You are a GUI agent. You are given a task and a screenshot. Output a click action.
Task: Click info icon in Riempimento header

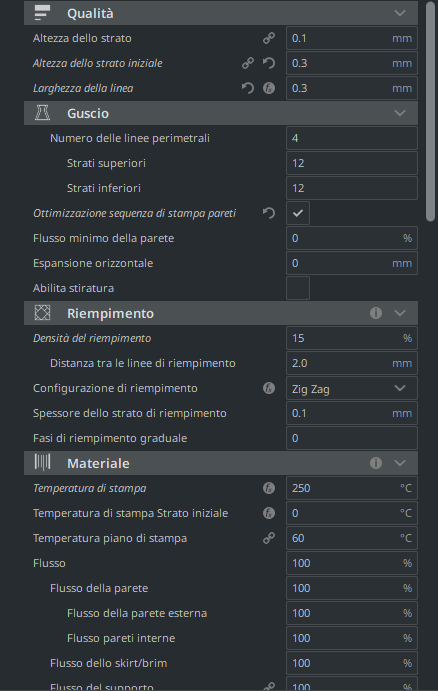(x=376, y=313)
